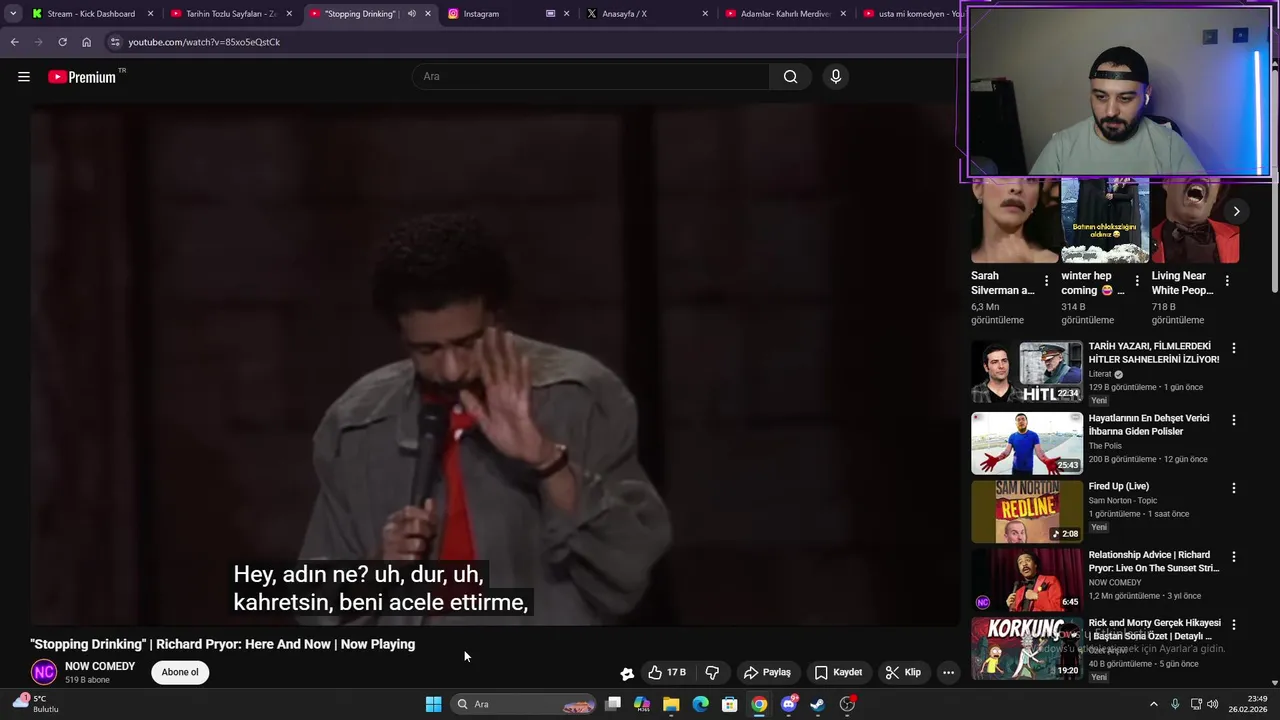Screen dimensions: 1280x720
Task: Open options menu for Living Near White short
Action: 1226,281
